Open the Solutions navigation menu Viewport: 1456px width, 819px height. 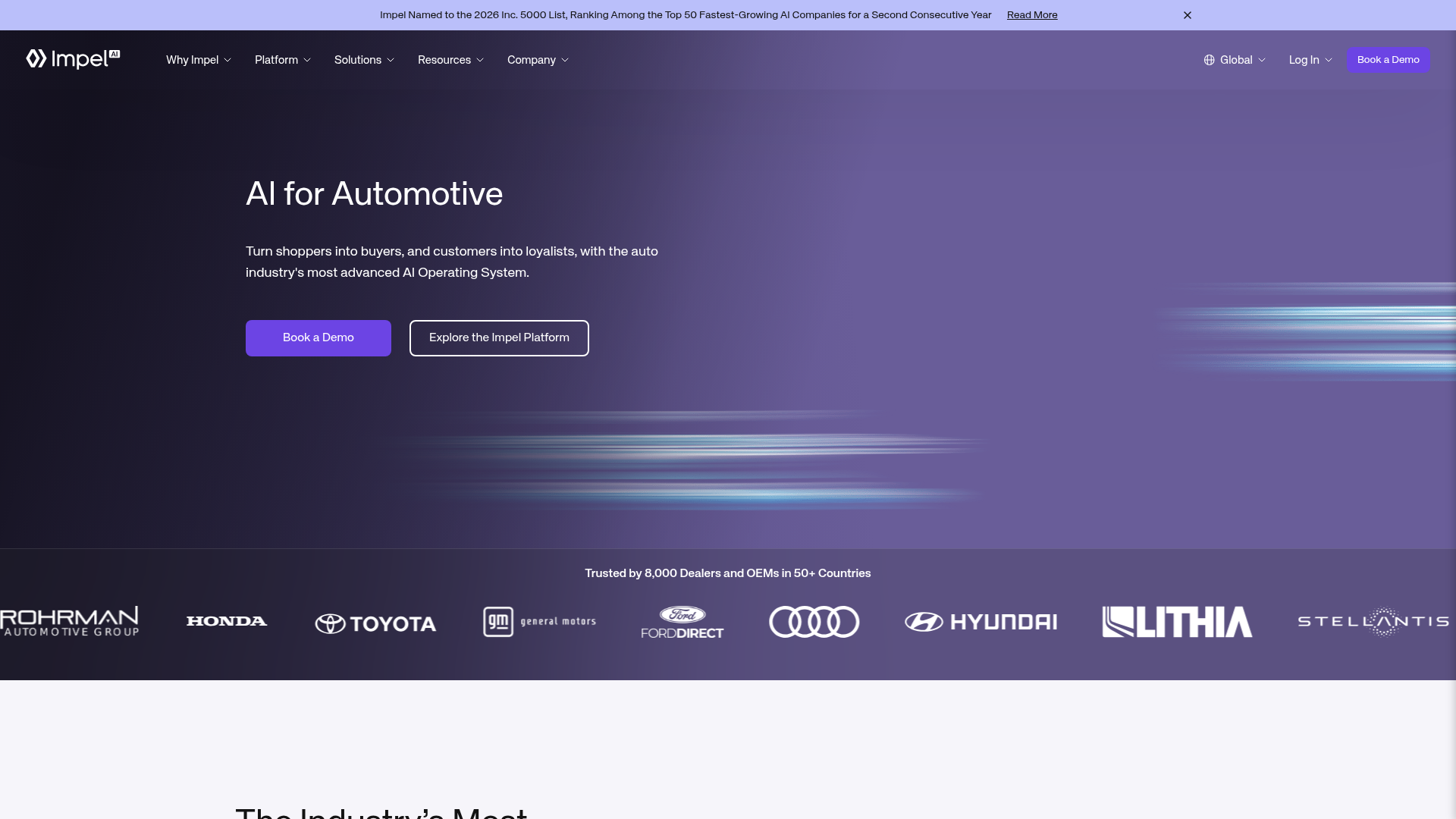pos(364,60)
